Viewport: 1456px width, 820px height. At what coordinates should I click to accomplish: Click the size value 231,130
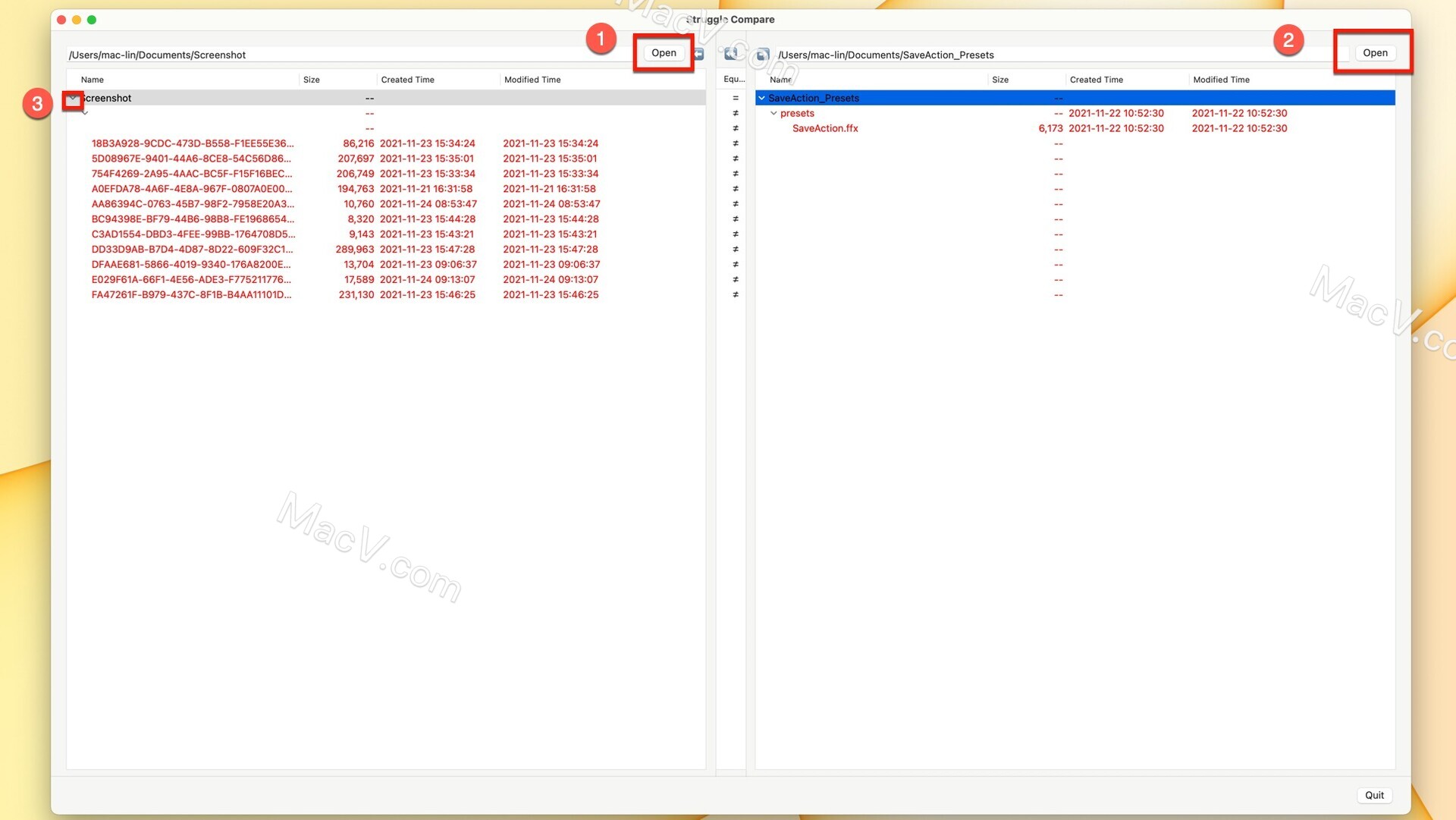tap(356, 295)
